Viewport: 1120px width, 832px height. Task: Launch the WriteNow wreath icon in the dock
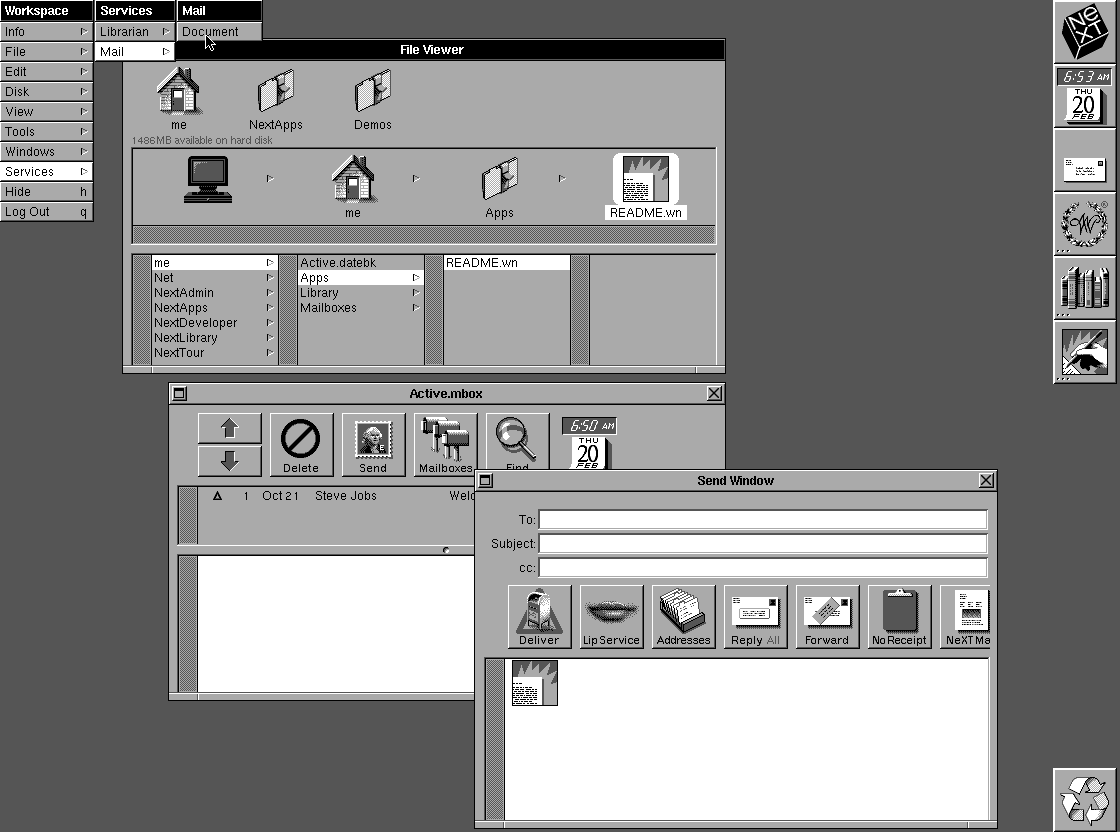[1084, 224]
